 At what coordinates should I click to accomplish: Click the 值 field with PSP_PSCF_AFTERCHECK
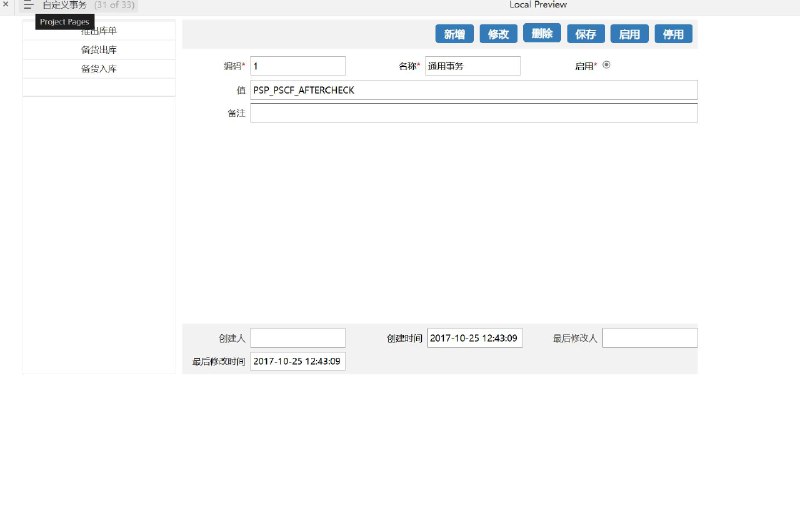point(473,90)
